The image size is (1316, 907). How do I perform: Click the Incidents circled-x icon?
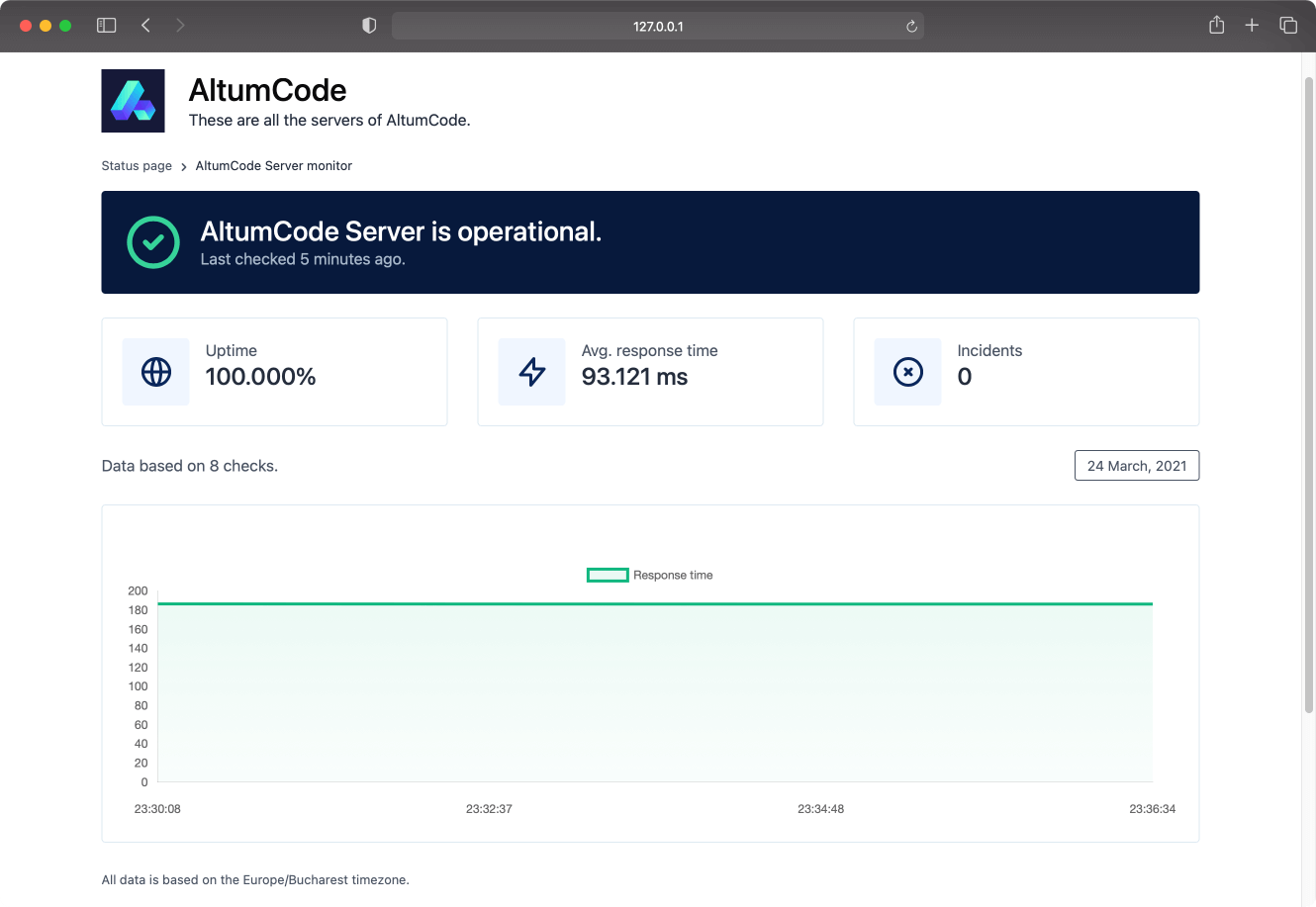pyautogui.click(x=908, y=372)
